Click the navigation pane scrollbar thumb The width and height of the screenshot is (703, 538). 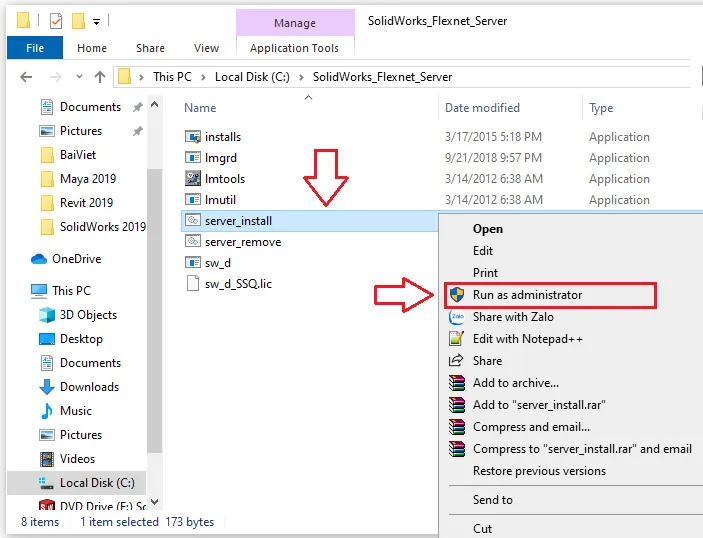[x=155, y=311]
